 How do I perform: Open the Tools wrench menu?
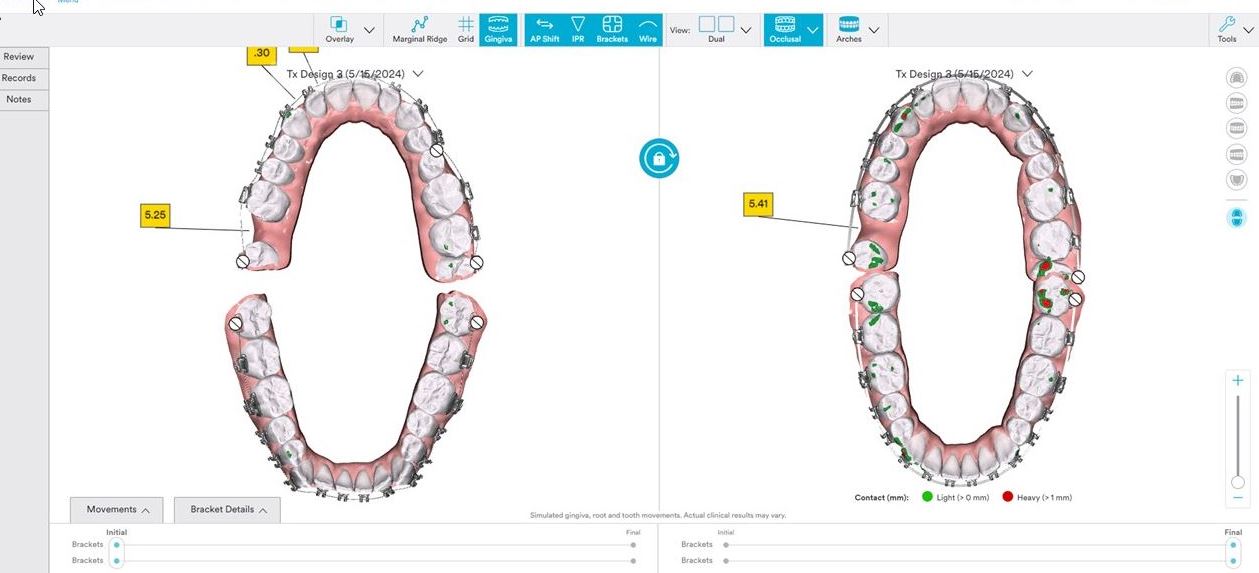click(x=1227, y=29)
